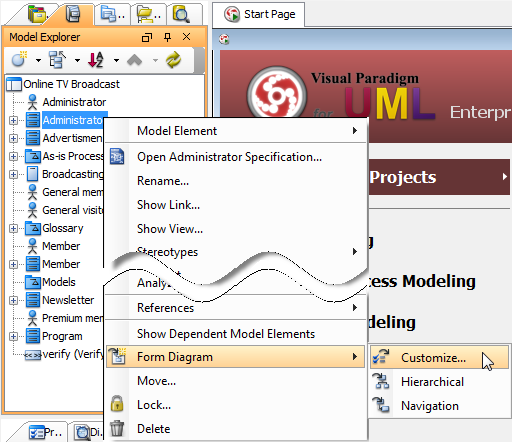Select the Premium member actor item
The height and width of the screenshot is (442, 512).
[x=73, y=318]
